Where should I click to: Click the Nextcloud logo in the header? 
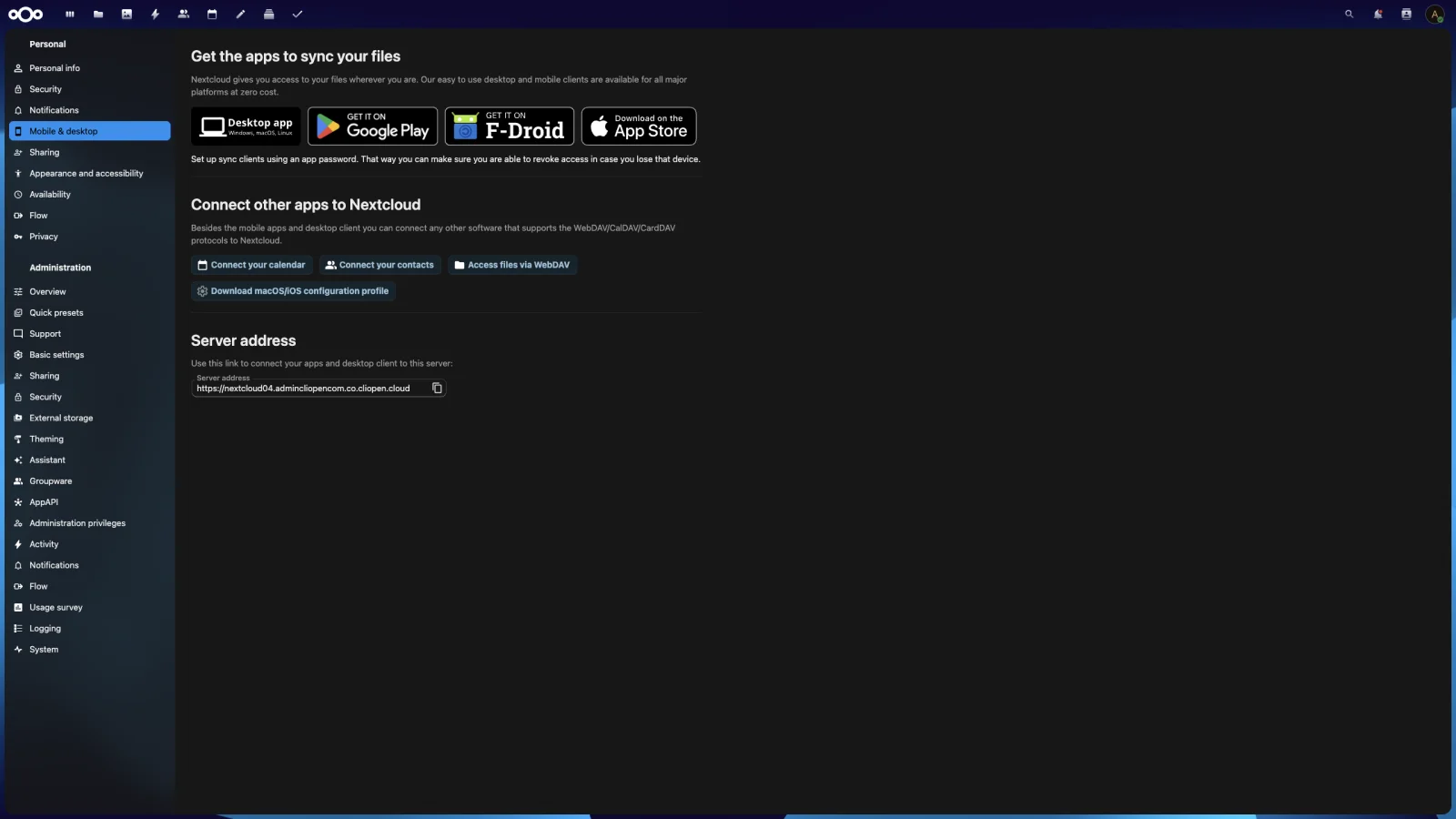pos(25,14)
